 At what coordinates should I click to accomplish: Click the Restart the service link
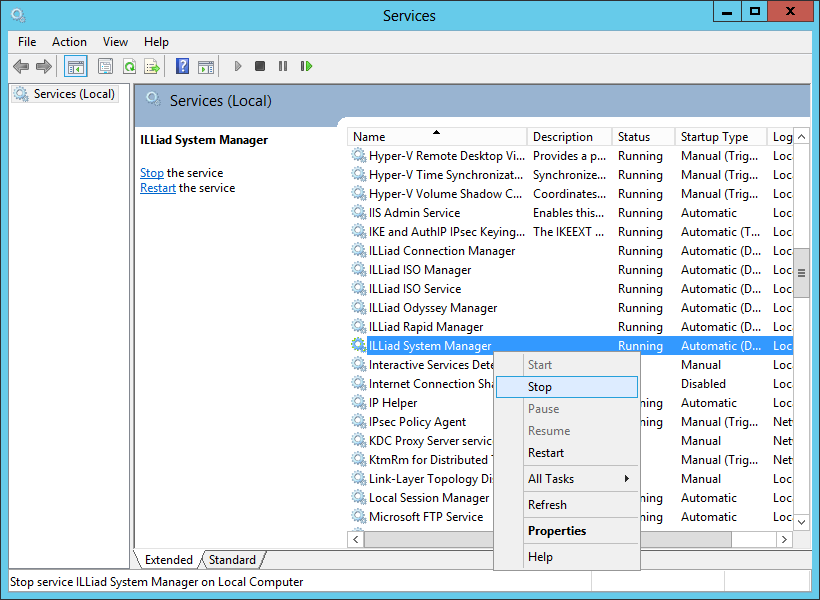157,187
